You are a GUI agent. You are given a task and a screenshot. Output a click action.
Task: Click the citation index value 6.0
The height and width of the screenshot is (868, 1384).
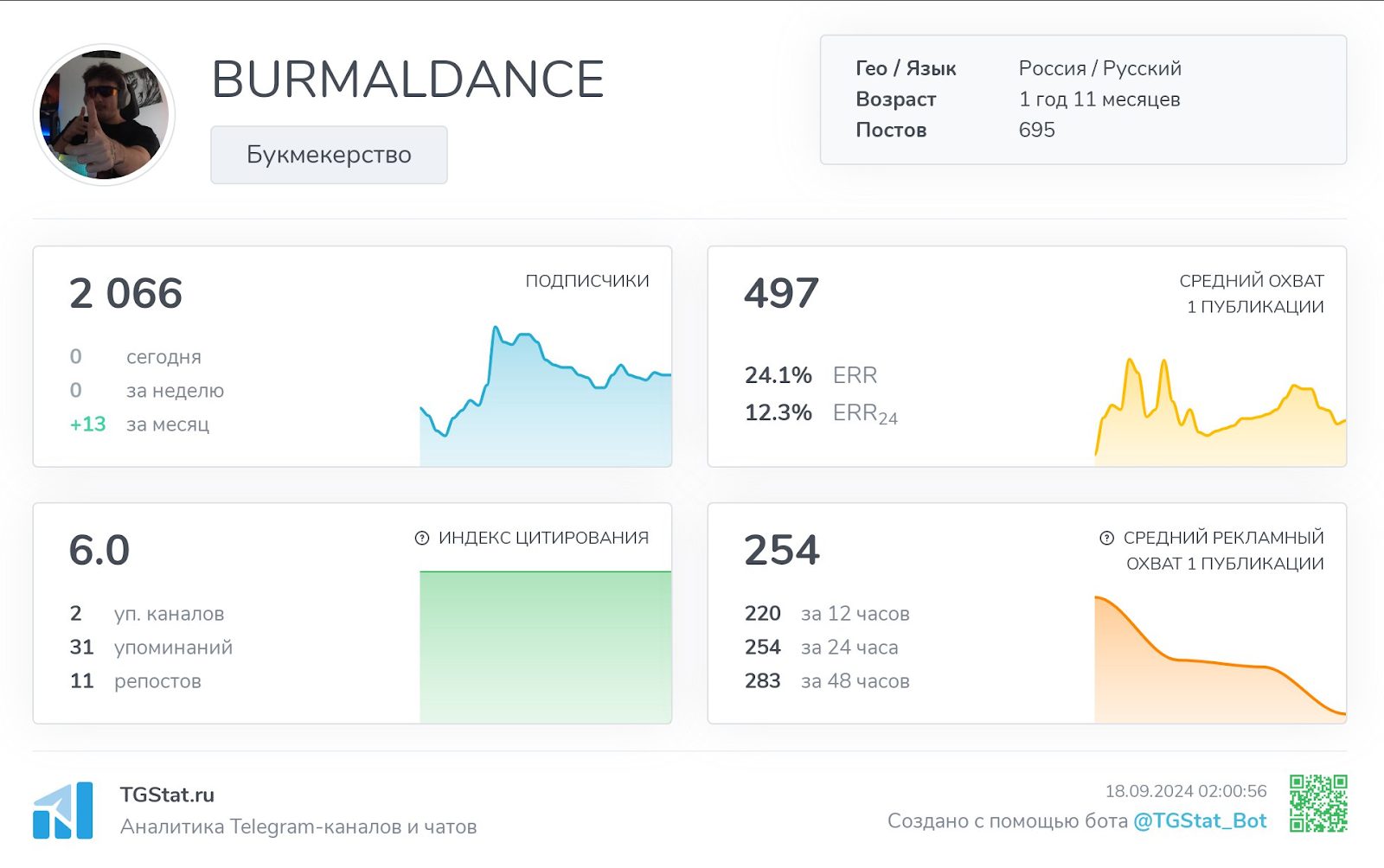click(x=99, y=550)
